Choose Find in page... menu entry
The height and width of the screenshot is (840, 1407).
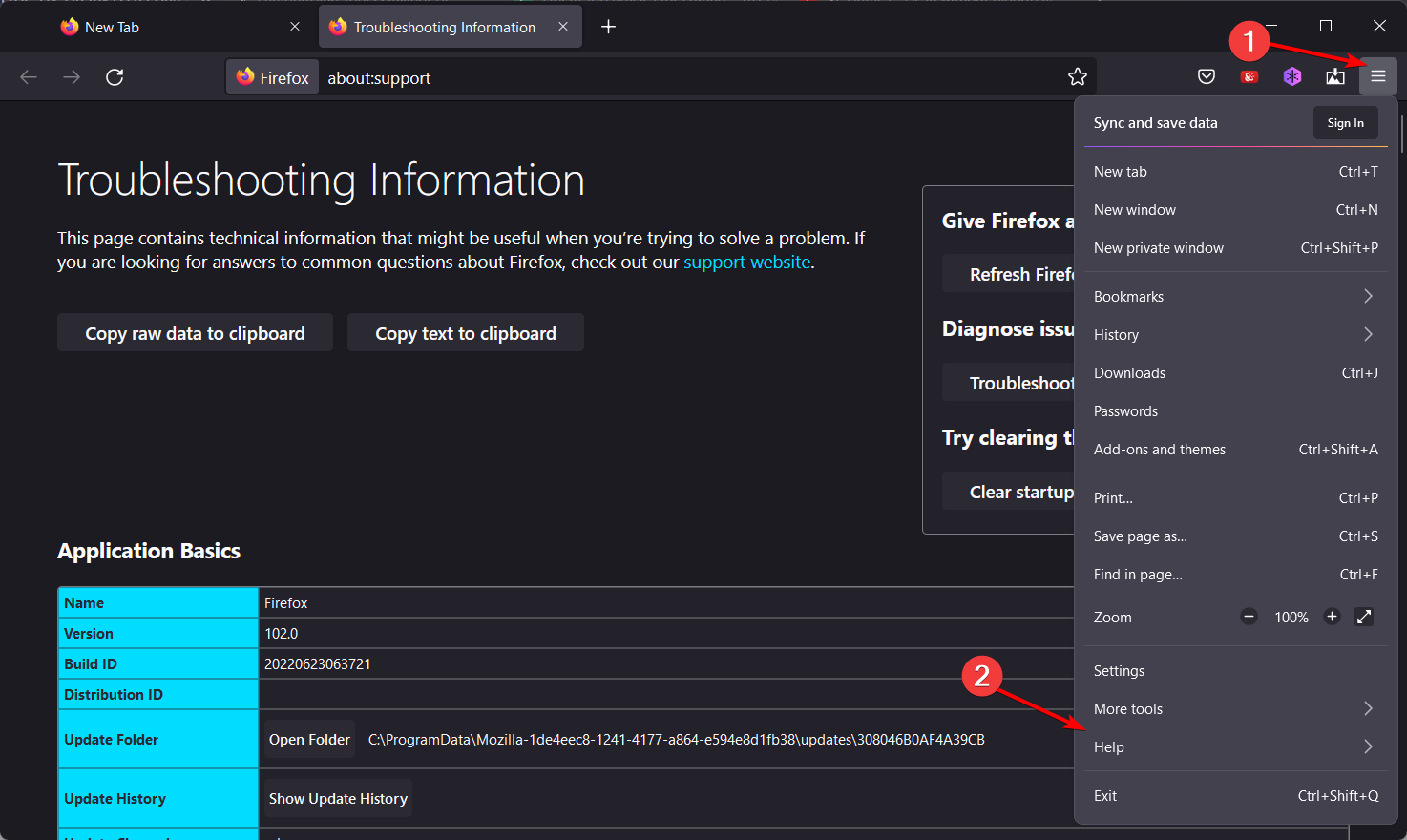tap(1236, 575)
